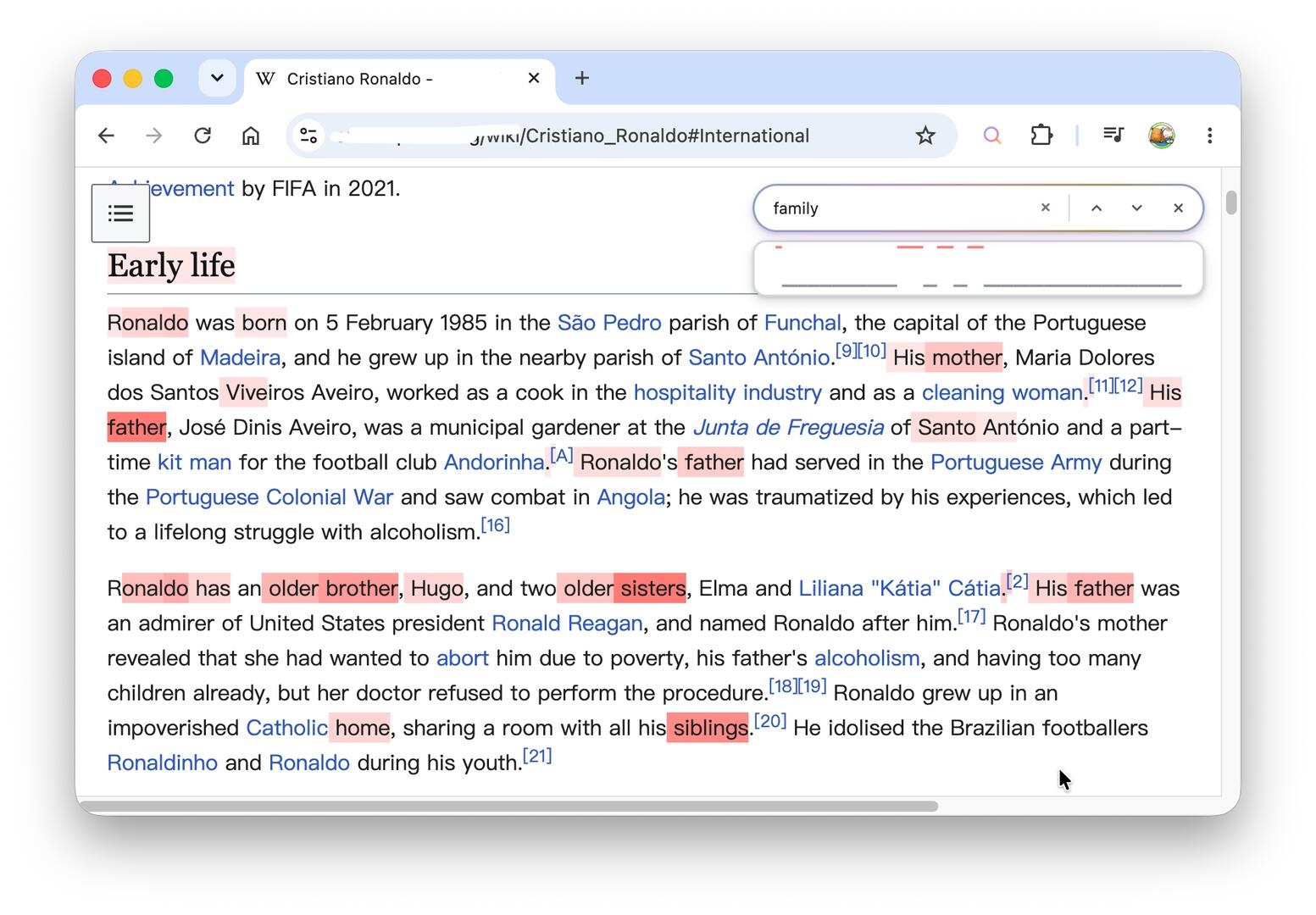Open the Extensions puzzle menu
Image resolution: width=1316 pixels, height=915 pixels.
click(x=1041, y=136)
